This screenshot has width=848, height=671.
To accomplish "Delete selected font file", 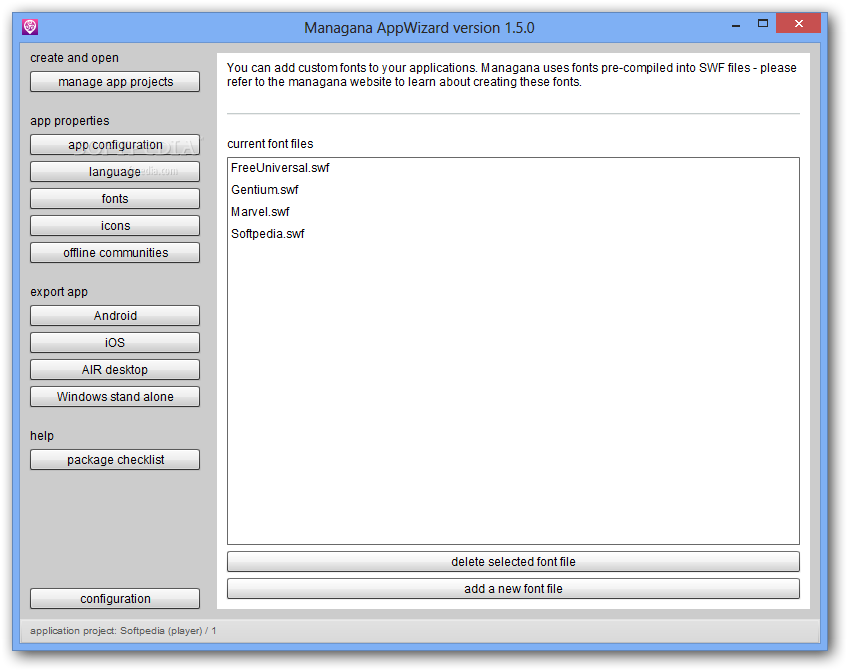I will [x=513, y=562].
